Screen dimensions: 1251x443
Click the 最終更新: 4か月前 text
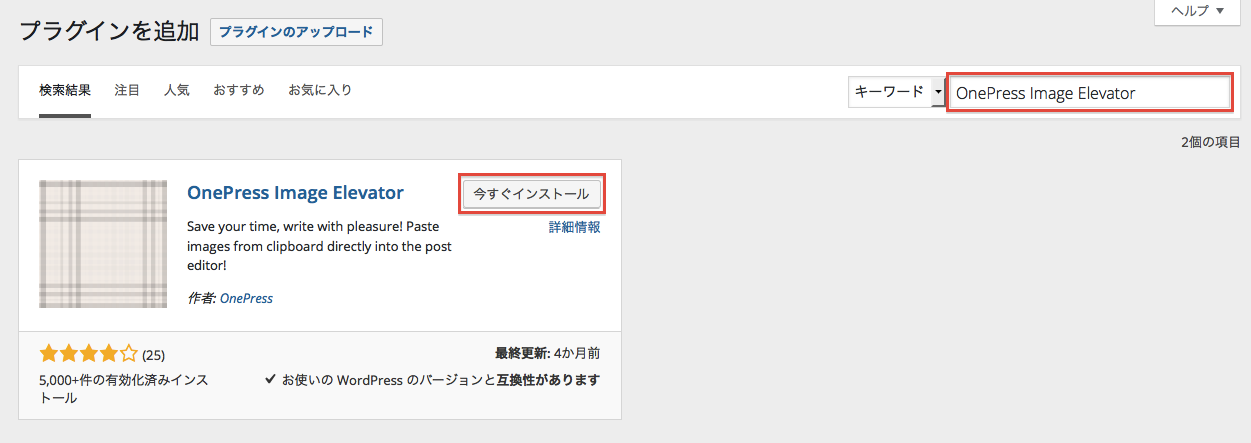548,354
